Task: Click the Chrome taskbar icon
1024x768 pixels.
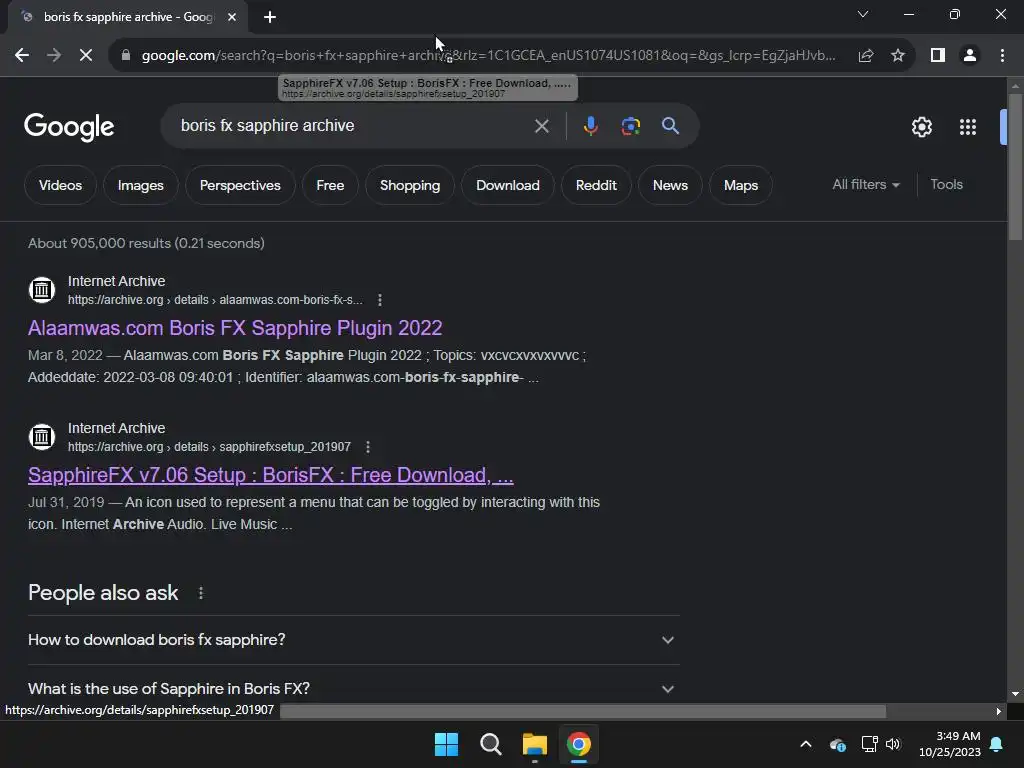Action: (579, 744)
